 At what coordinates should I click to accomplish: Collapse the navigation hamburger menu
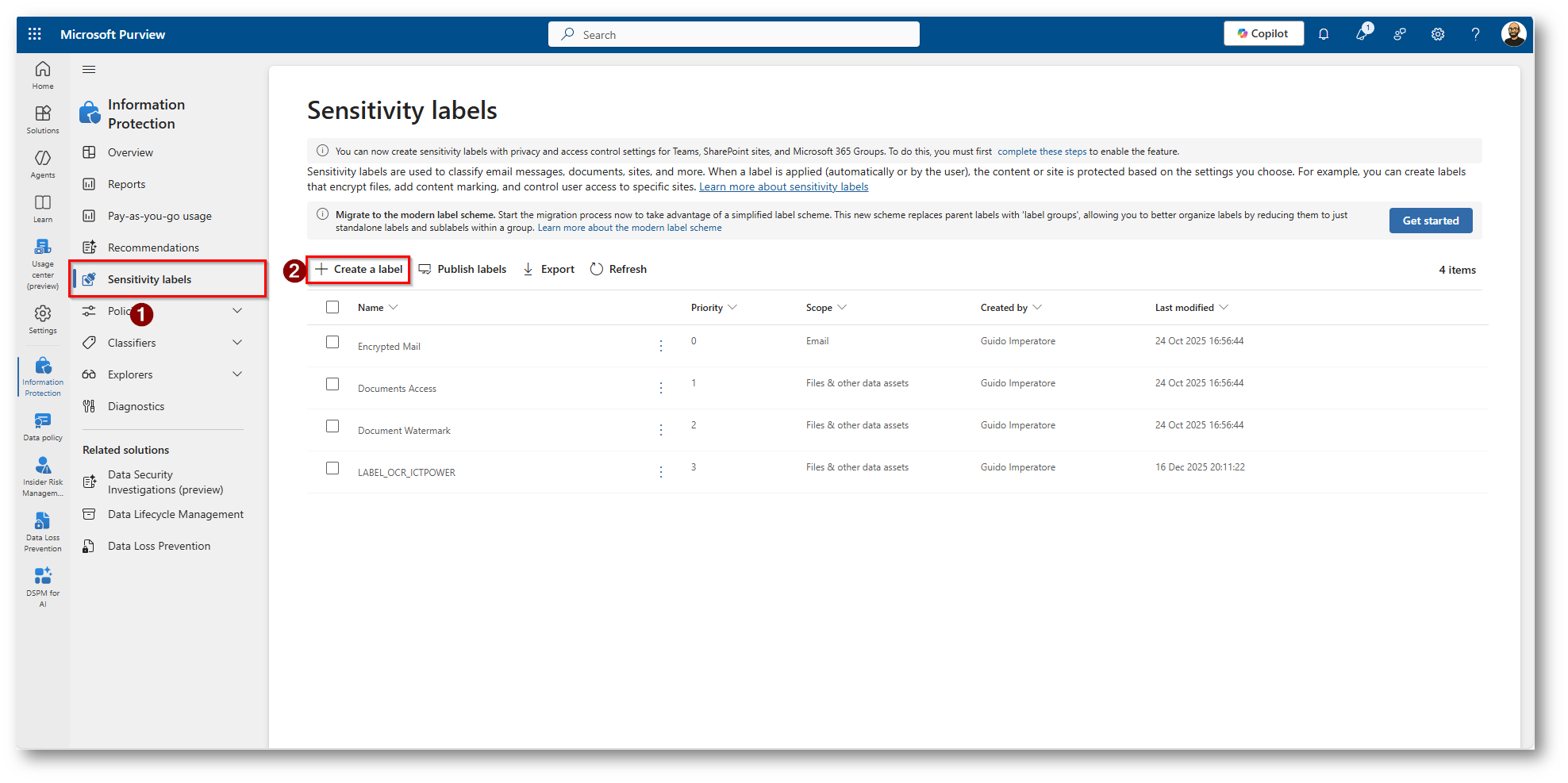[89, 70]
